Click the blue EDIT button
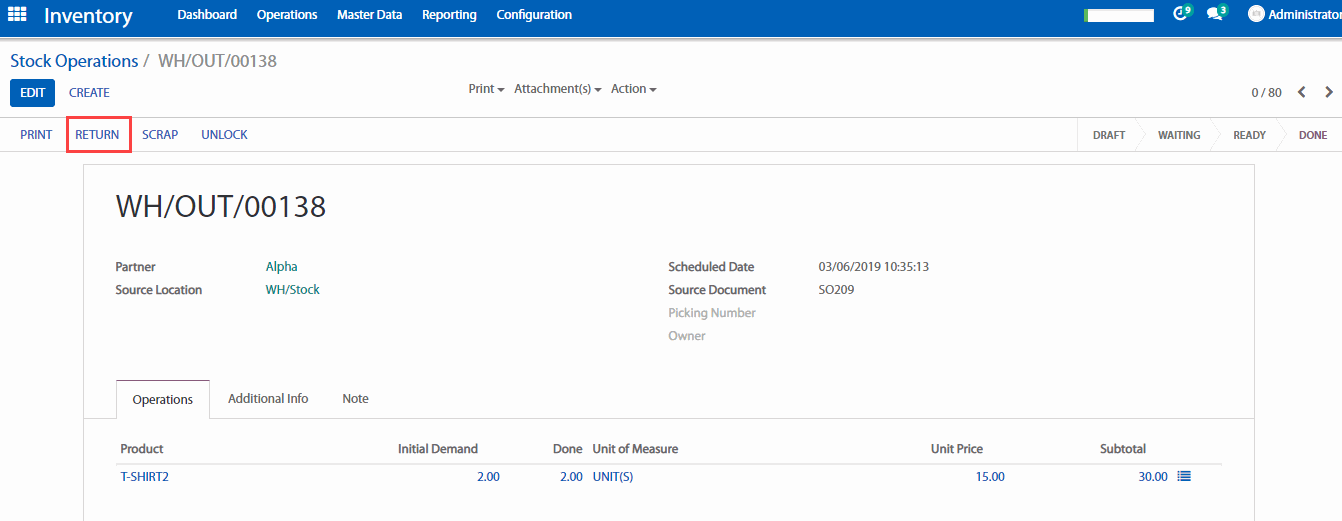 click(x=32, y=93)
